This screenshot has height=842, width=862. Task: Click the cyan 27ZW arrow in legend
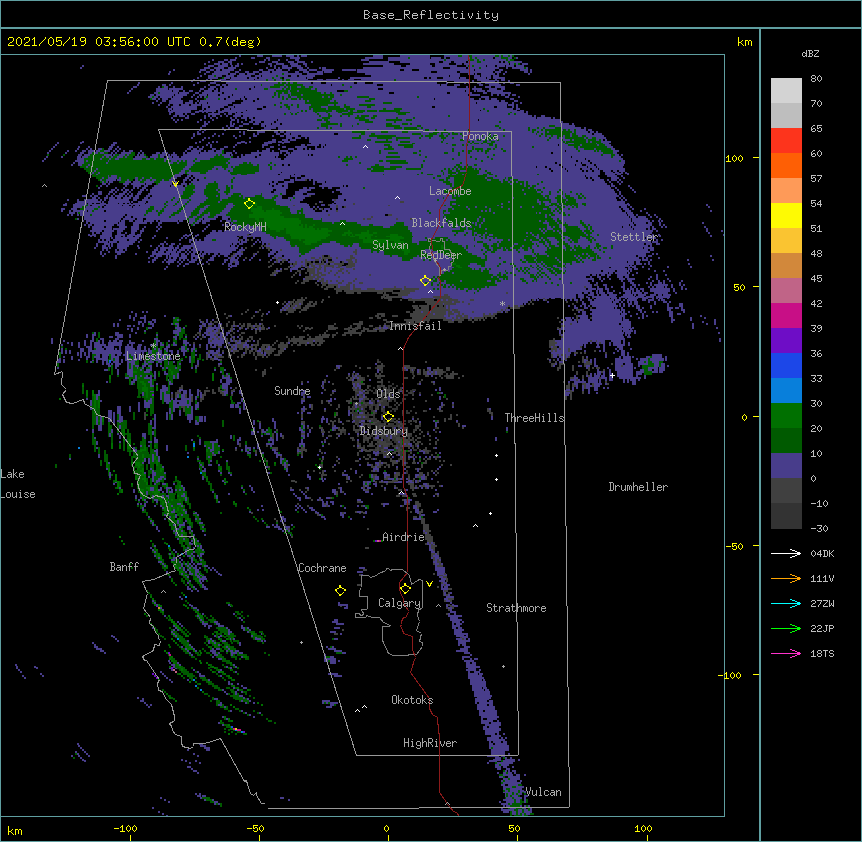pyautogui.click(x=786, y=603)
